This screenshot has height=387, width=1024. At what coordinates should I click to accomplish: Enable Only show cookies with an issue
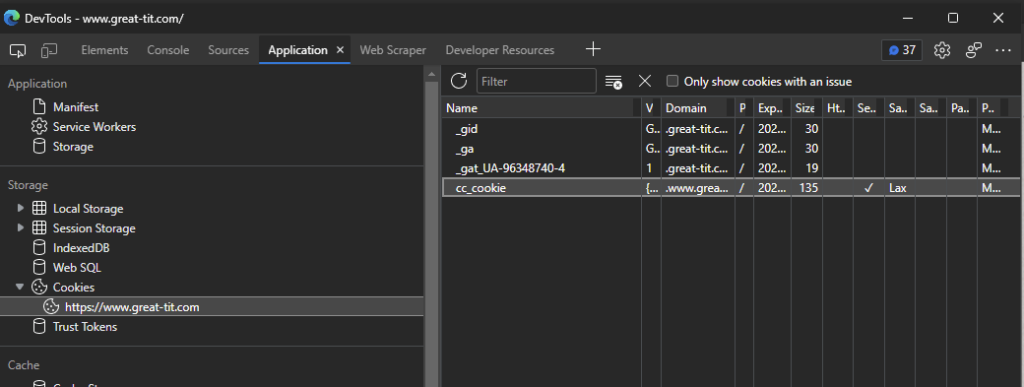[672, 82]
